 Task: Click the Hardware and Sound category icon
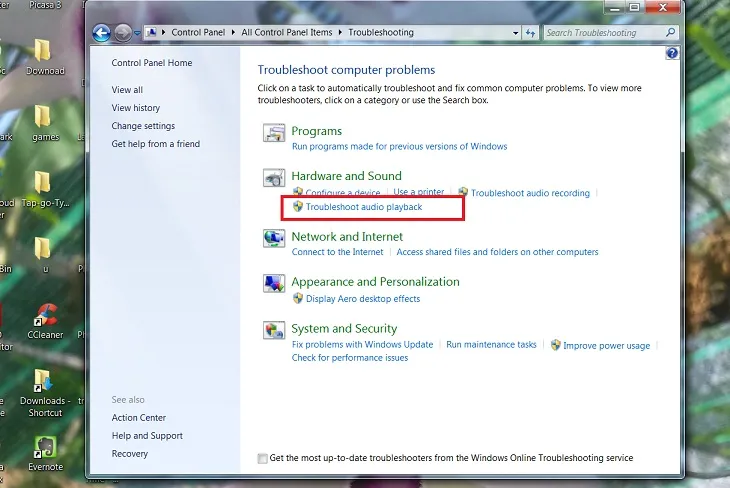point(274,179)
